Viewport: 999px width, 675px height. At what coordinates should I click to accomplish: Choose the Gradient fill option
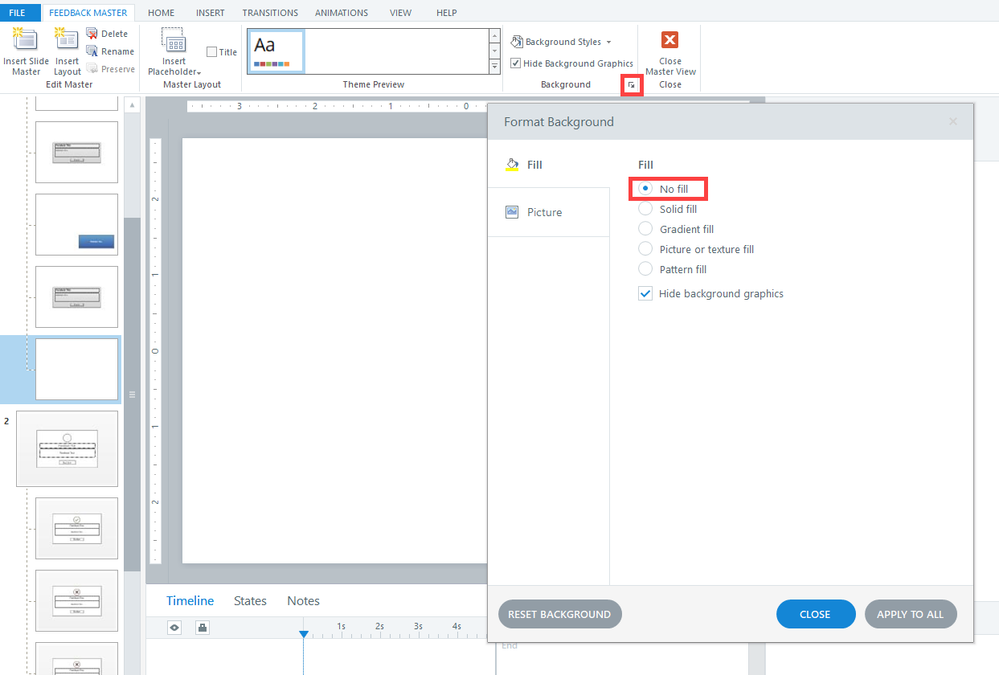tap(645, 229)
